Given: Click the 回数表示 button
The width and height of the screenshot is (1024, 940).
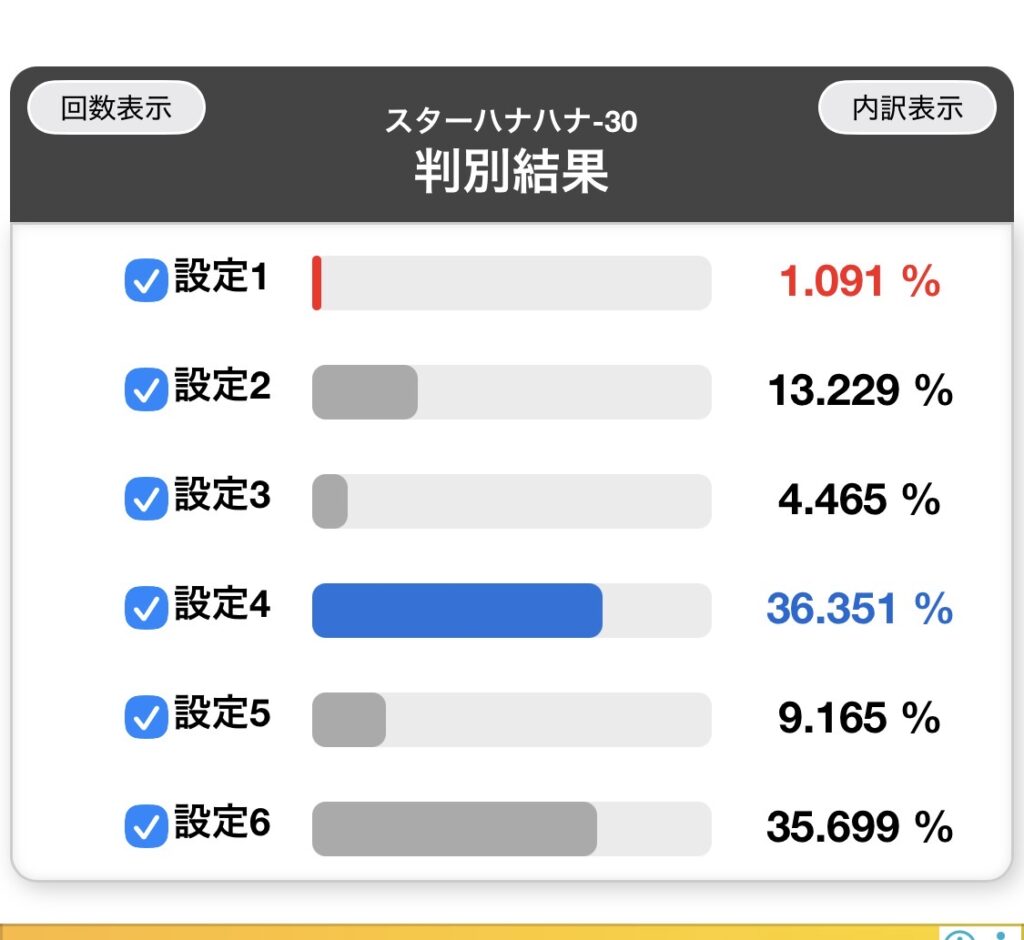Looking at the screenshot, I should pos(116,108).
